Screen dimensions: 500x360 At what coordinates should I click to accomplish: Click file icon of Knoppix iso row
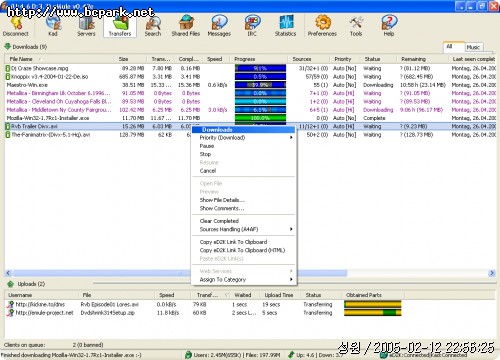[8, 77]
